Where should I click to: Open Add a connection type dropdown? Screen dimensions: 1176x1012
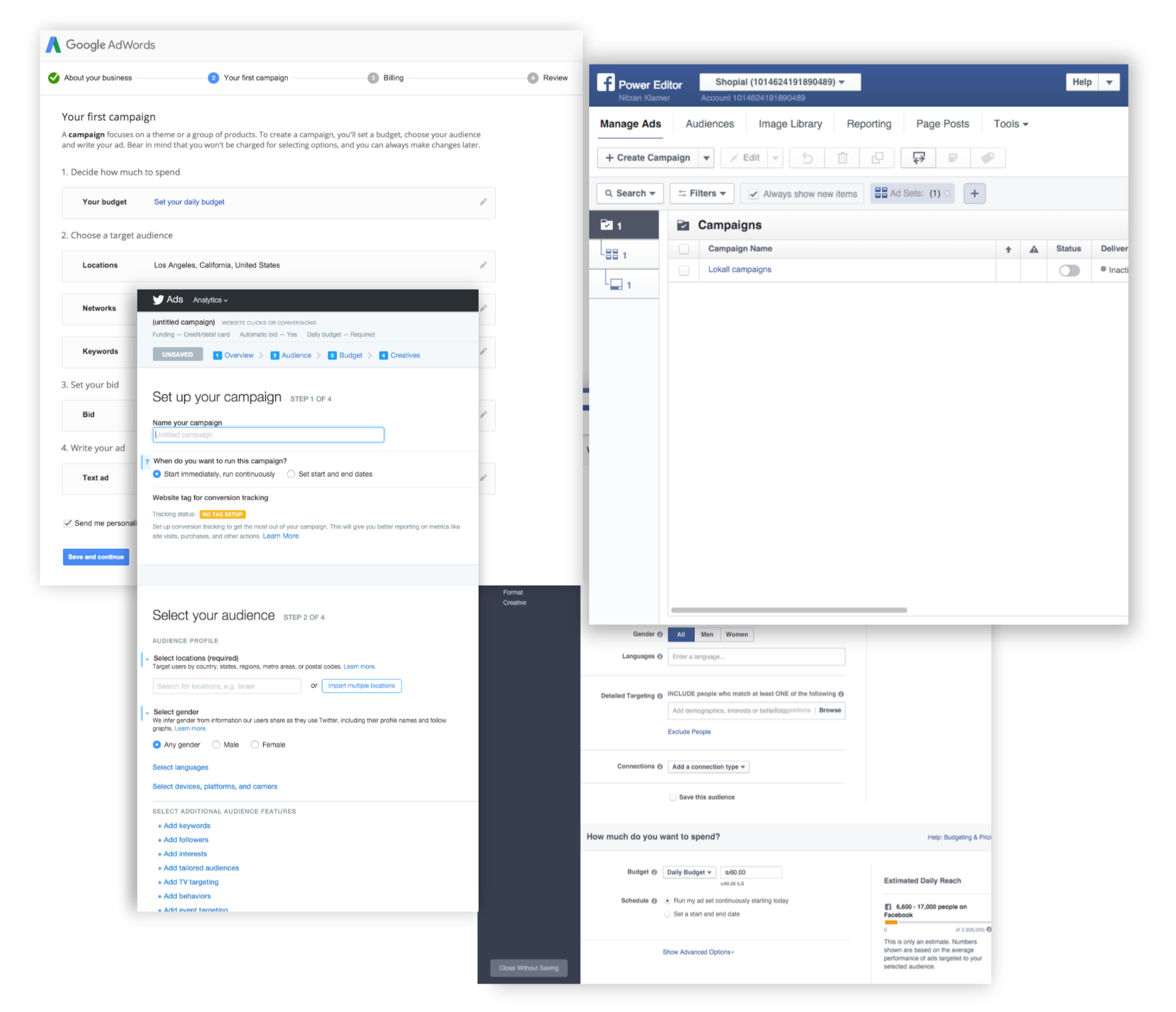point(708,767)
